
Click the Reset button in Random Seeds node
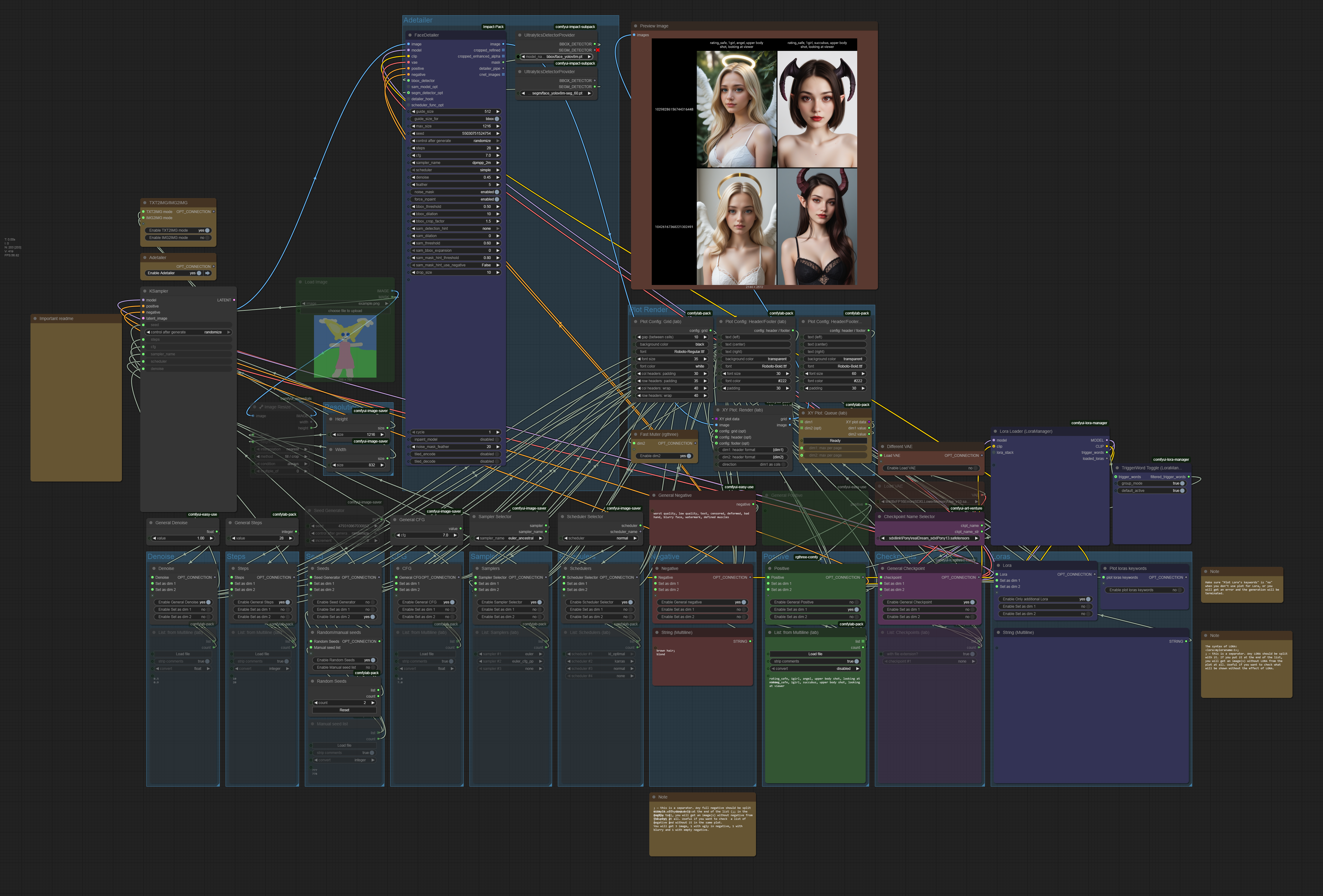click(344, 710)
